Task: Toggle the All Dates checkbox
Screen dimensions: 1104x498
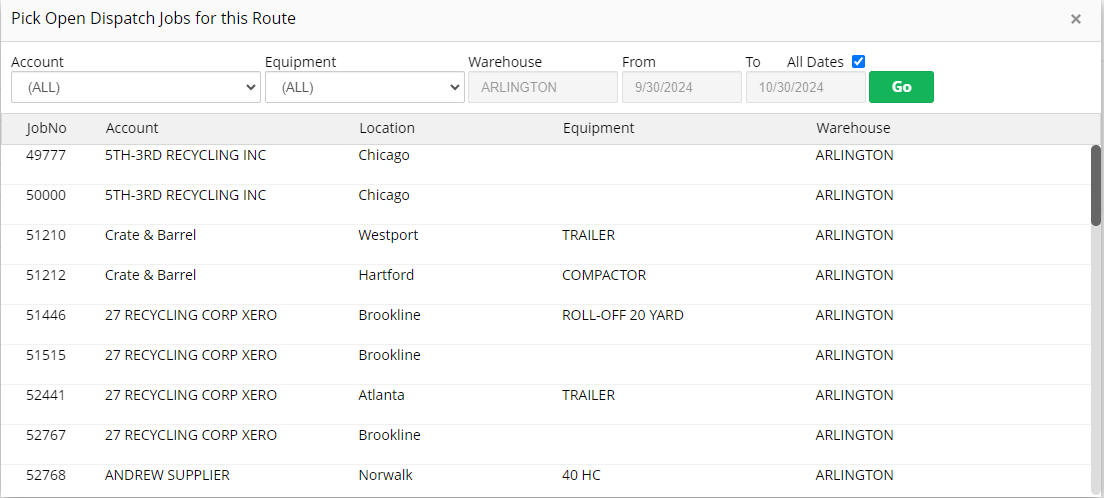Action: (x=858, y=61)
